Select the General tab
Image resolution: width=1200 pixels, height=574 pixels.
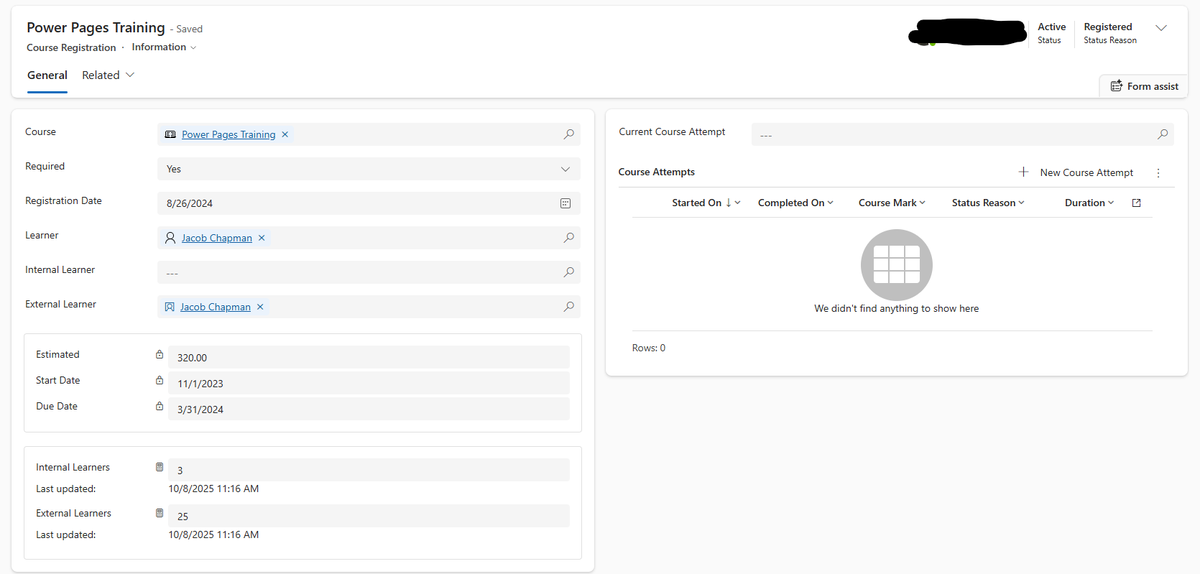click(x=47, y=75)
